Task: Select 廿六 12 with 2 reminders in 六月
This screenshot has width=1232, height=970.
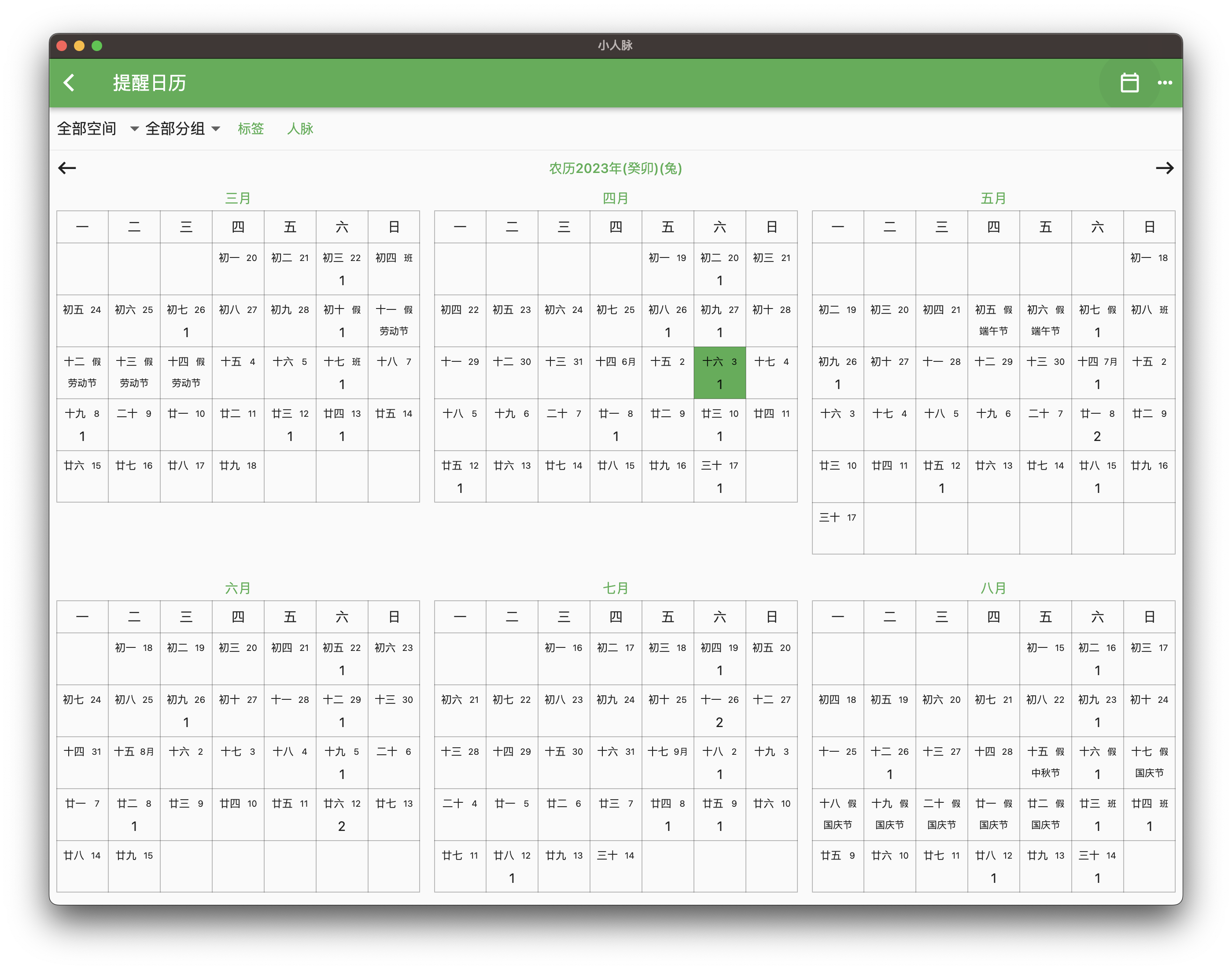Action: [x=342, y=814]
